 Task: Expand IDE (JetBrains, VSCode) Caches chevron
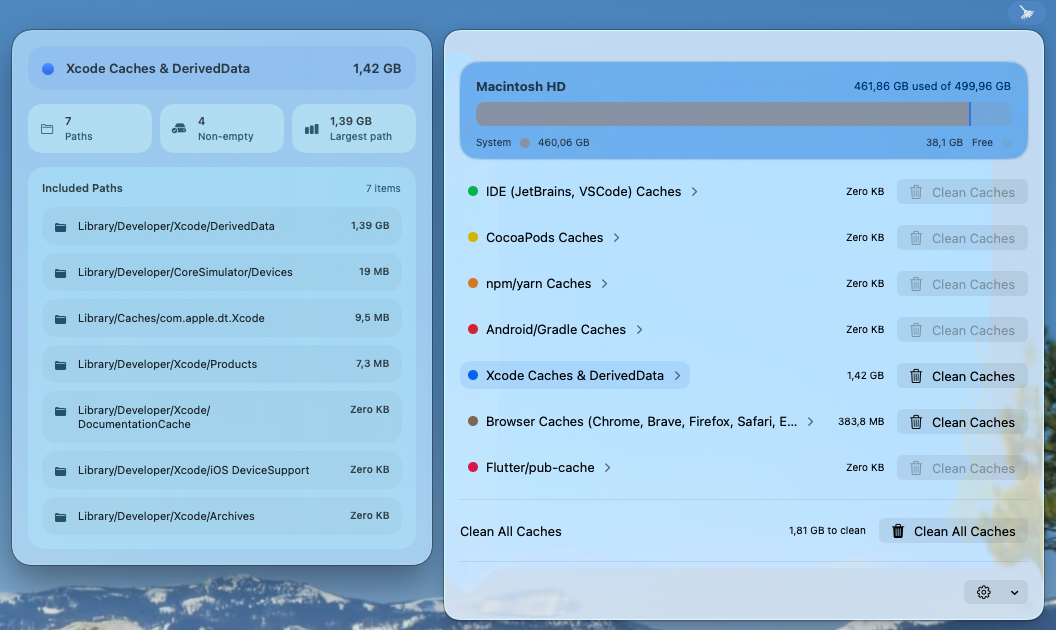click(695, 192)
